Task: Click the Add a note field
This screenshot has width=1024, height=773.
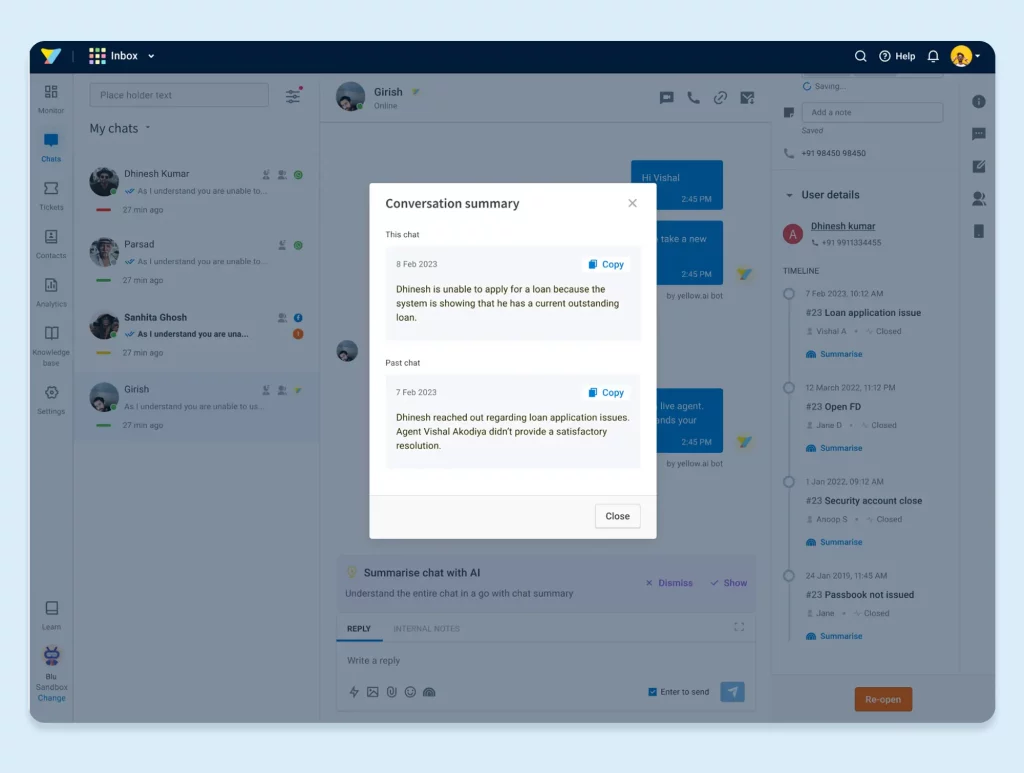Action: pyautogui.click(x=872, y=112)
